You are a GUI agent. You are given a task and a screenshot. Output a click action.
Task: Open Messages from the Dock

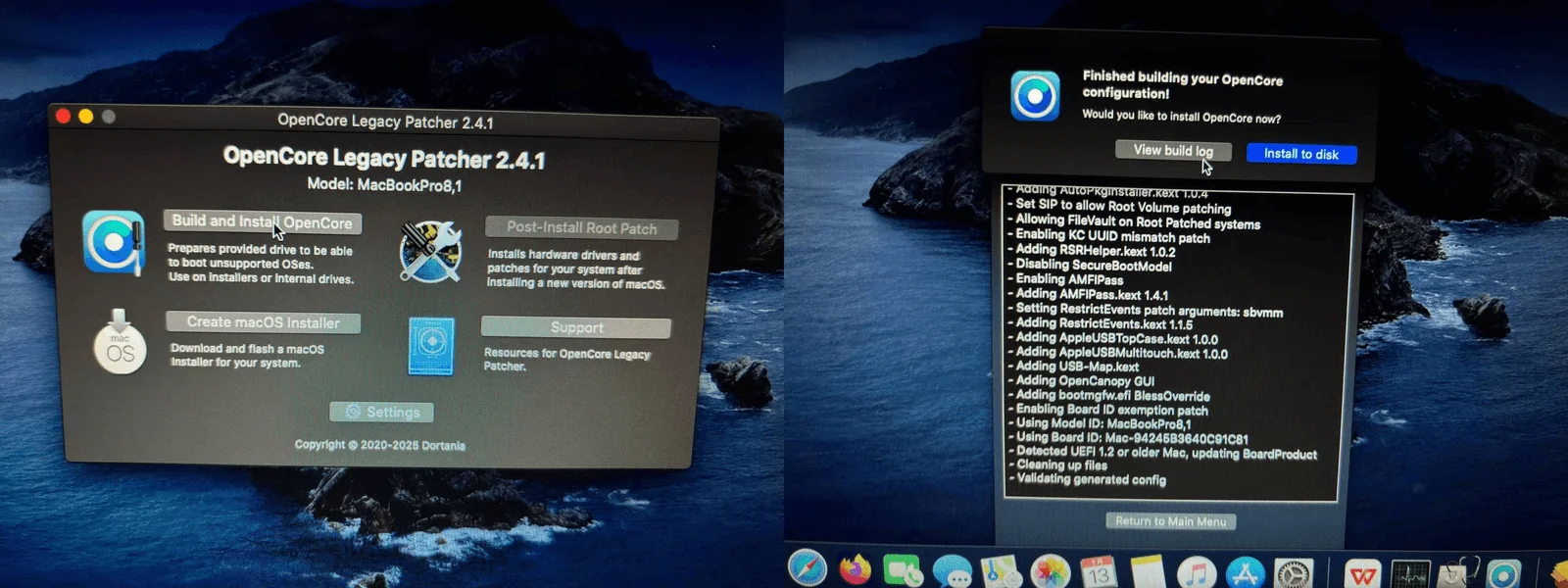952,571
